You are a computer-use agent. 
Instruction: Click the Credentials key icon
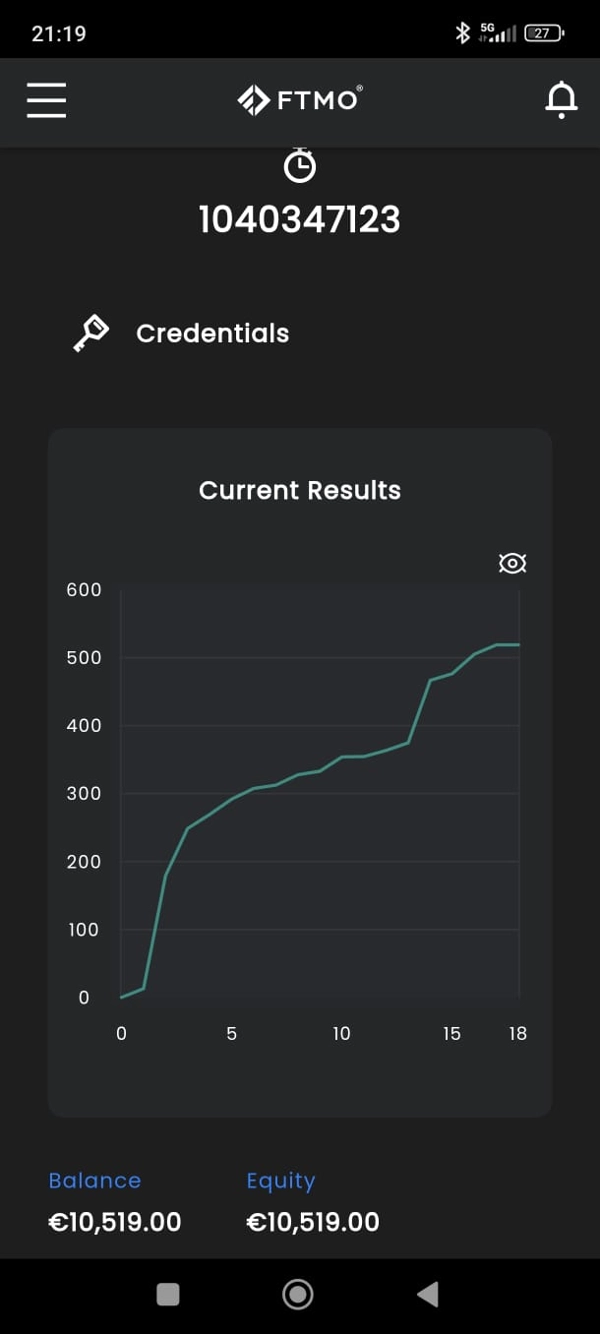(90, 333)
